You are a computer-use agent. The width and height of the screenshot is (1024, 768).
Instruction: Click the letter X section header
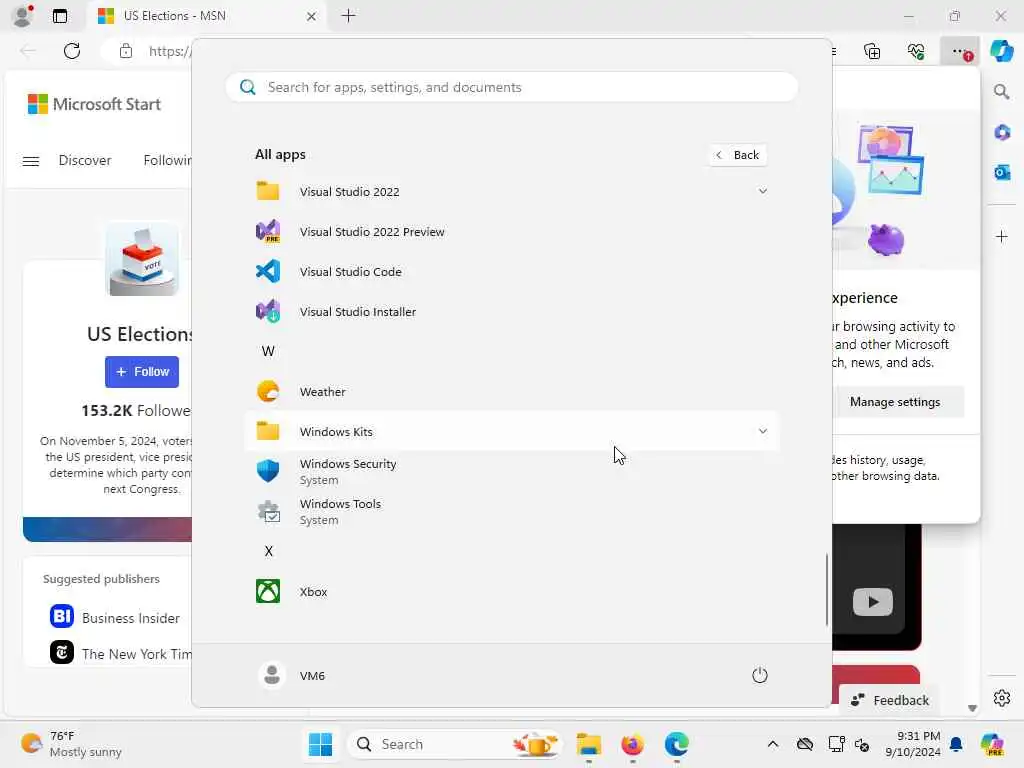(268, 551)
